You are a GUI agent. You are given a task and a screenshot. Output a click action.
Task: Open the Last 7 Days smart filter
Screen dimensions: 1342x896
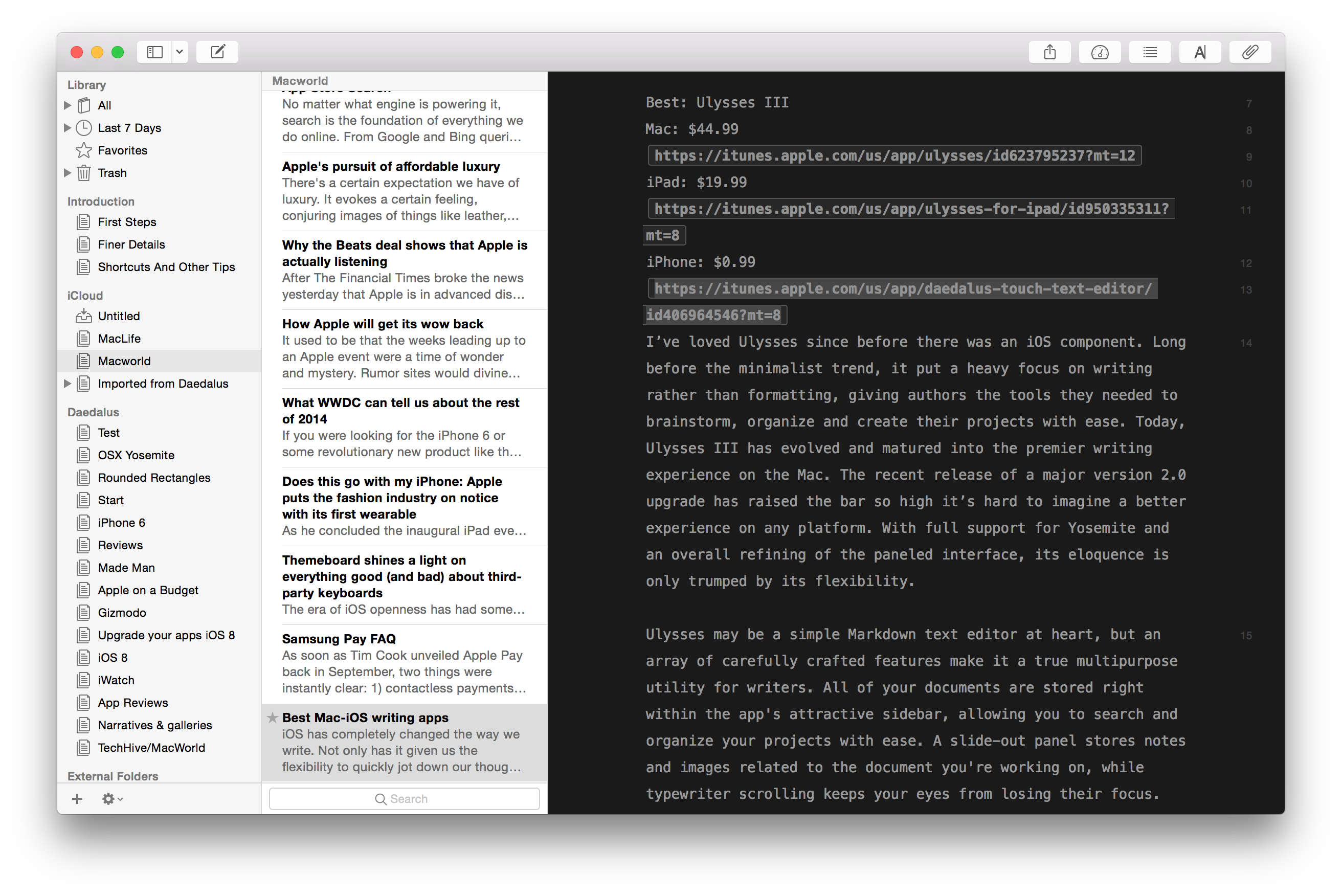click(128, 127)
